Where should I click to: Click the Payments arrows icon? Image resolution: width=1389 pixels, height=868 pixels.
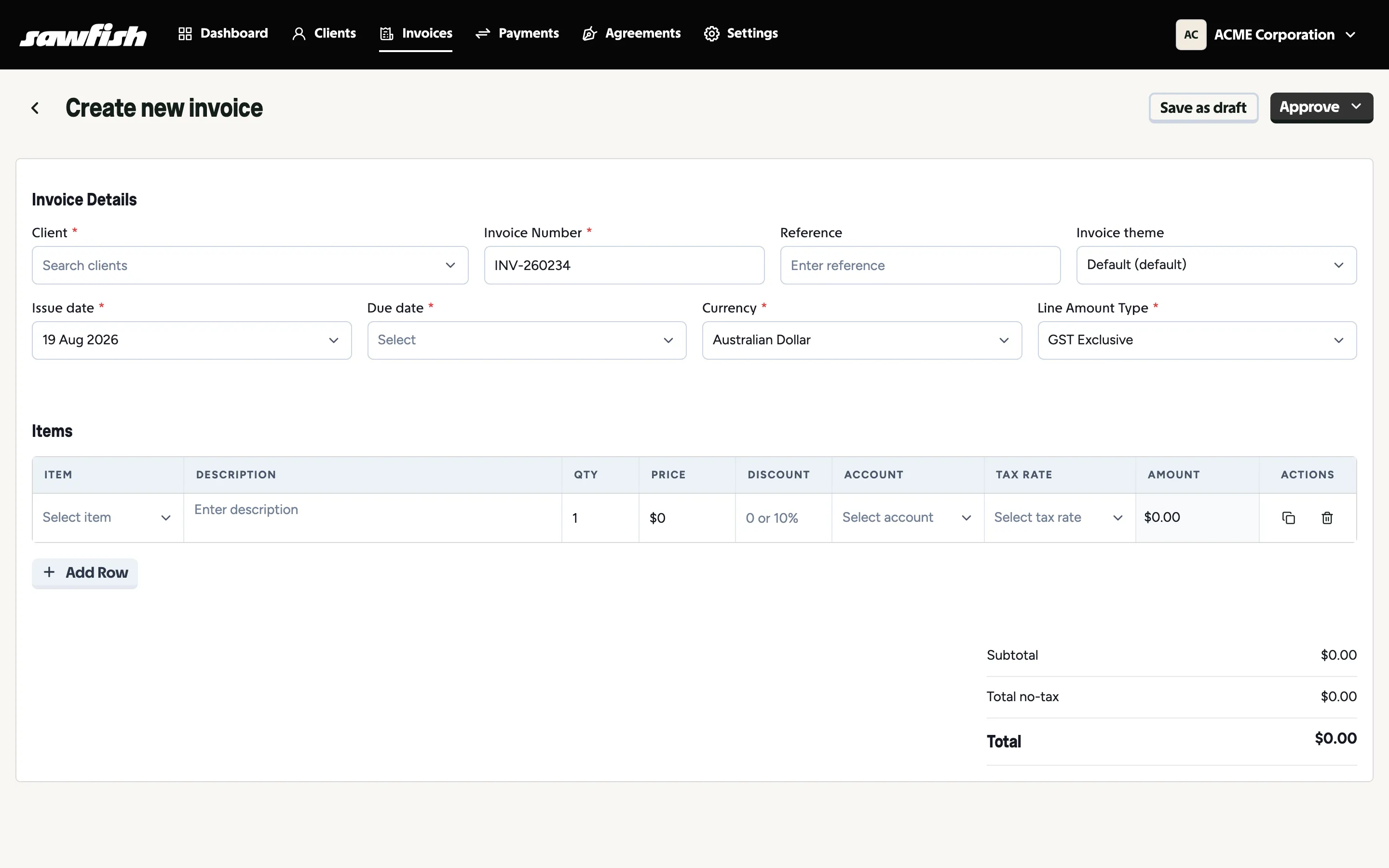tap(483, 34)
